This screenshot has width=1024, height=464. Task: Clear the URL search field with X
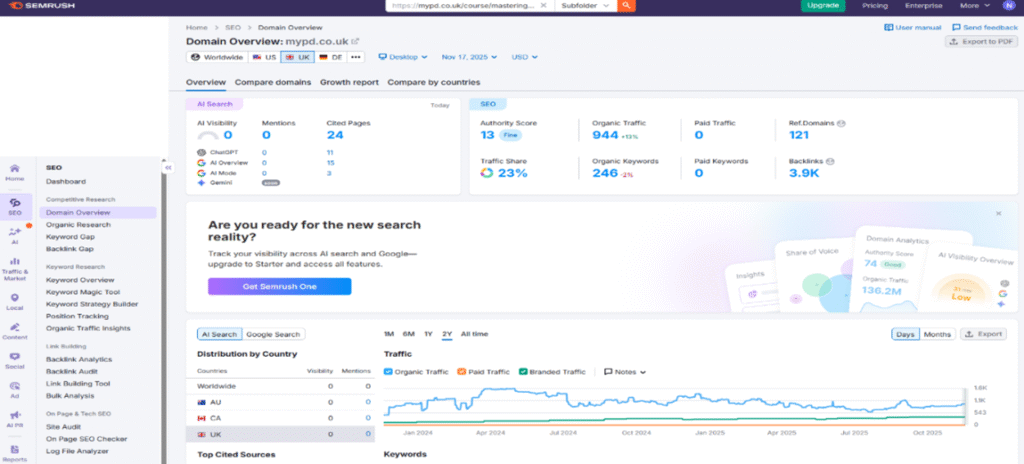(543, 5)
